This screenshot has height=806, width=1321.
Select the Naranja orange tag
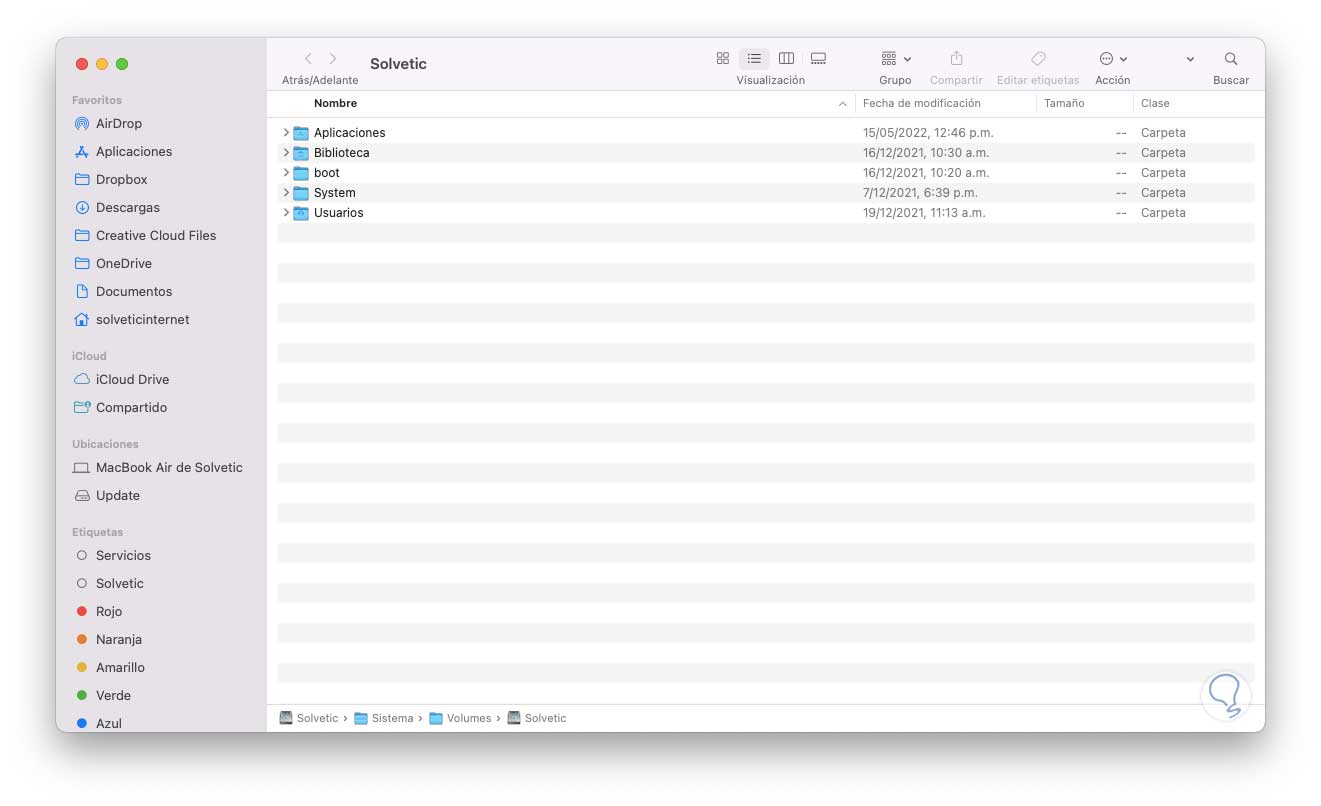[108, 640]
